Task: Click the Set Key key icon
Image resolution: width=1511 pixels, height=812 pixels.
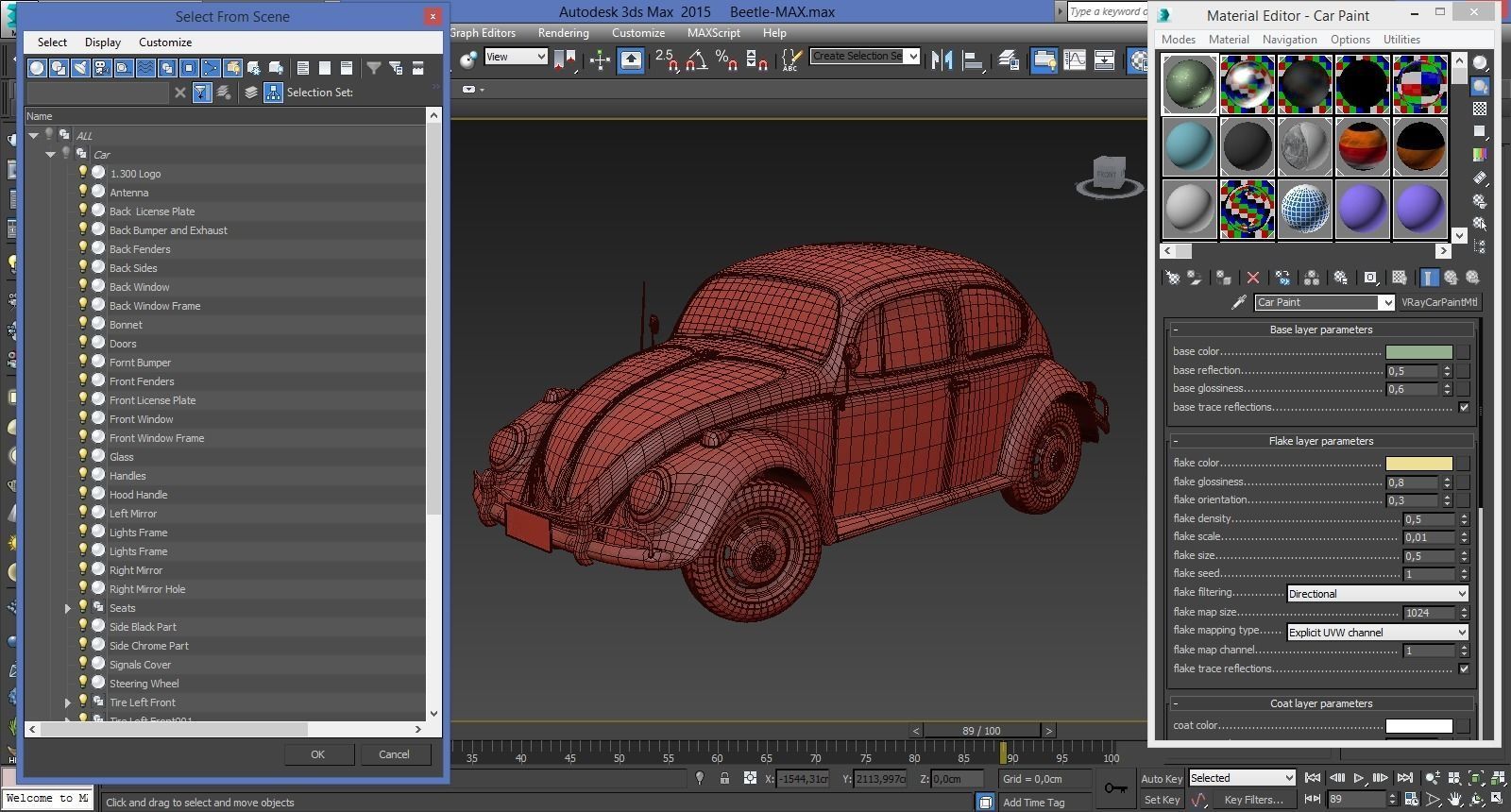Action: [1115, 788]
